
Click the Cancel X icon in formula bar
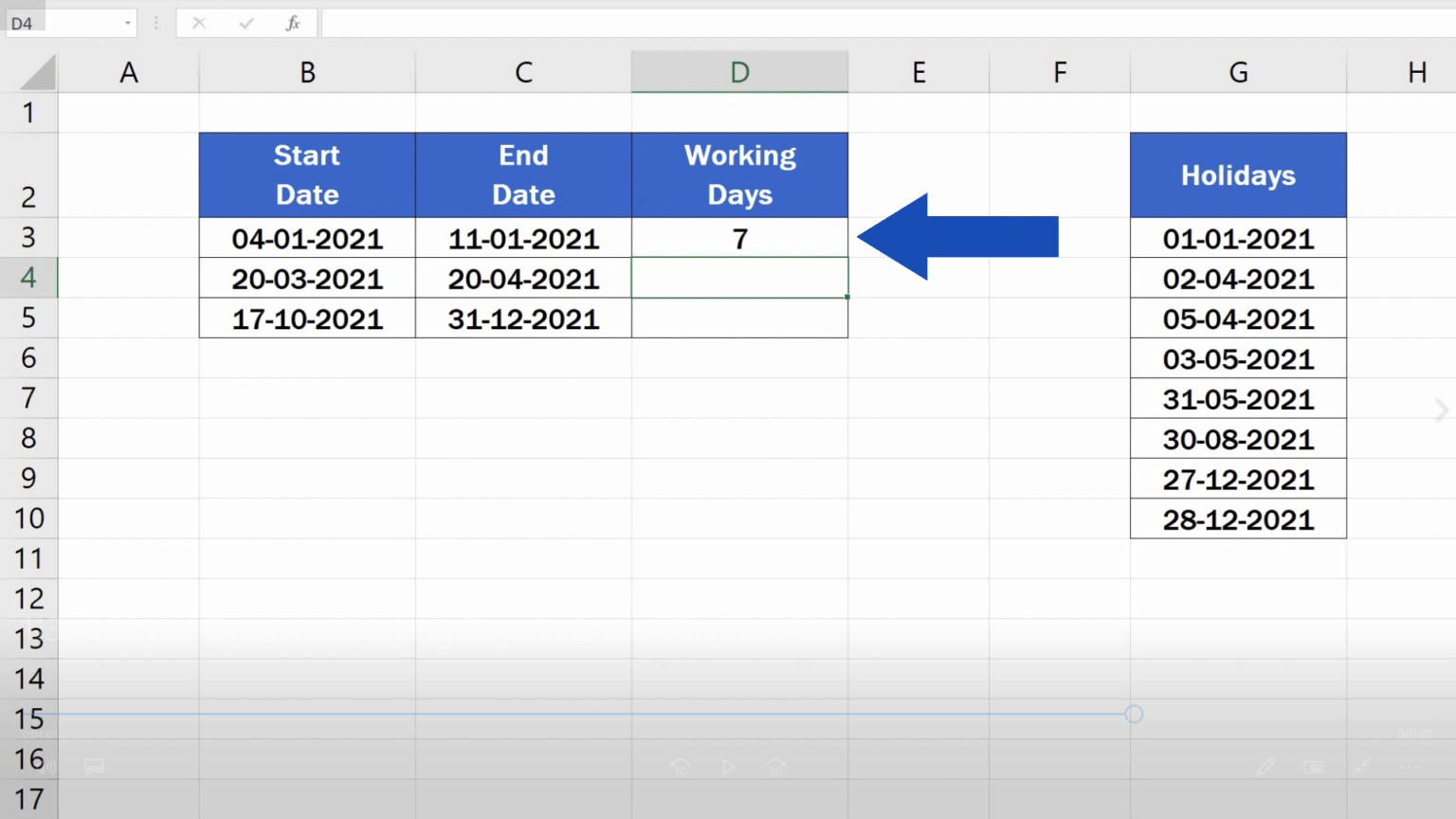(x=199, y=23)
